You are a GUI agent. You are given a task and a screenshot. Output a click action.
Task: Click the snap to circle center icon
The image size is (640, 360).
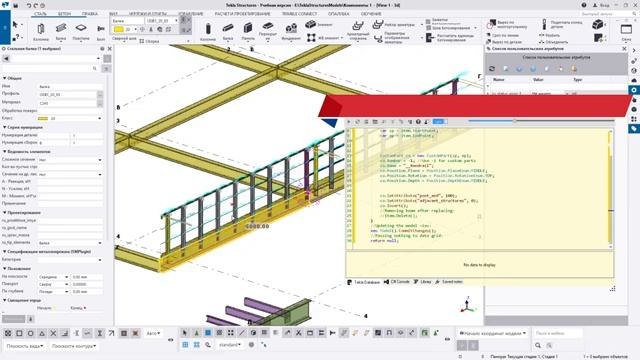pyautogui.click(x=31, y=333)
